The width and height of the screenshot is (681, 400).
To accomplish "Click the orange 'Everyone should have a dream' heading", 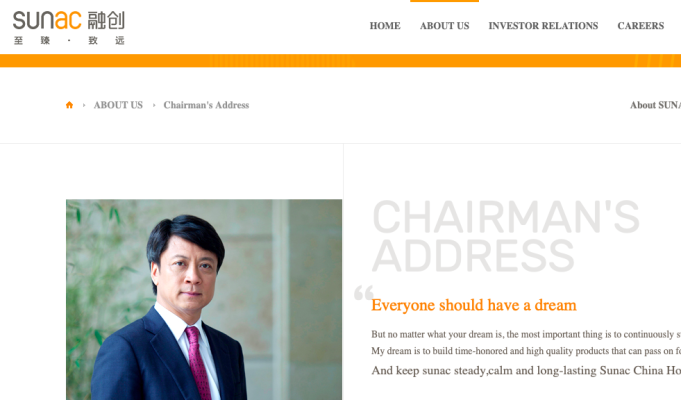I will pos(474,305).
